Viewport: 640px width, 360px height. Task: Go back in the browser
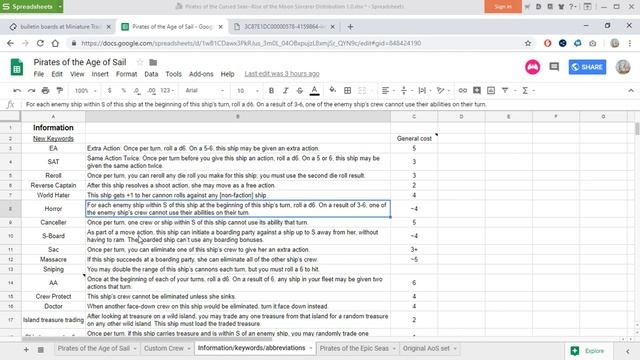pos(10,43)
